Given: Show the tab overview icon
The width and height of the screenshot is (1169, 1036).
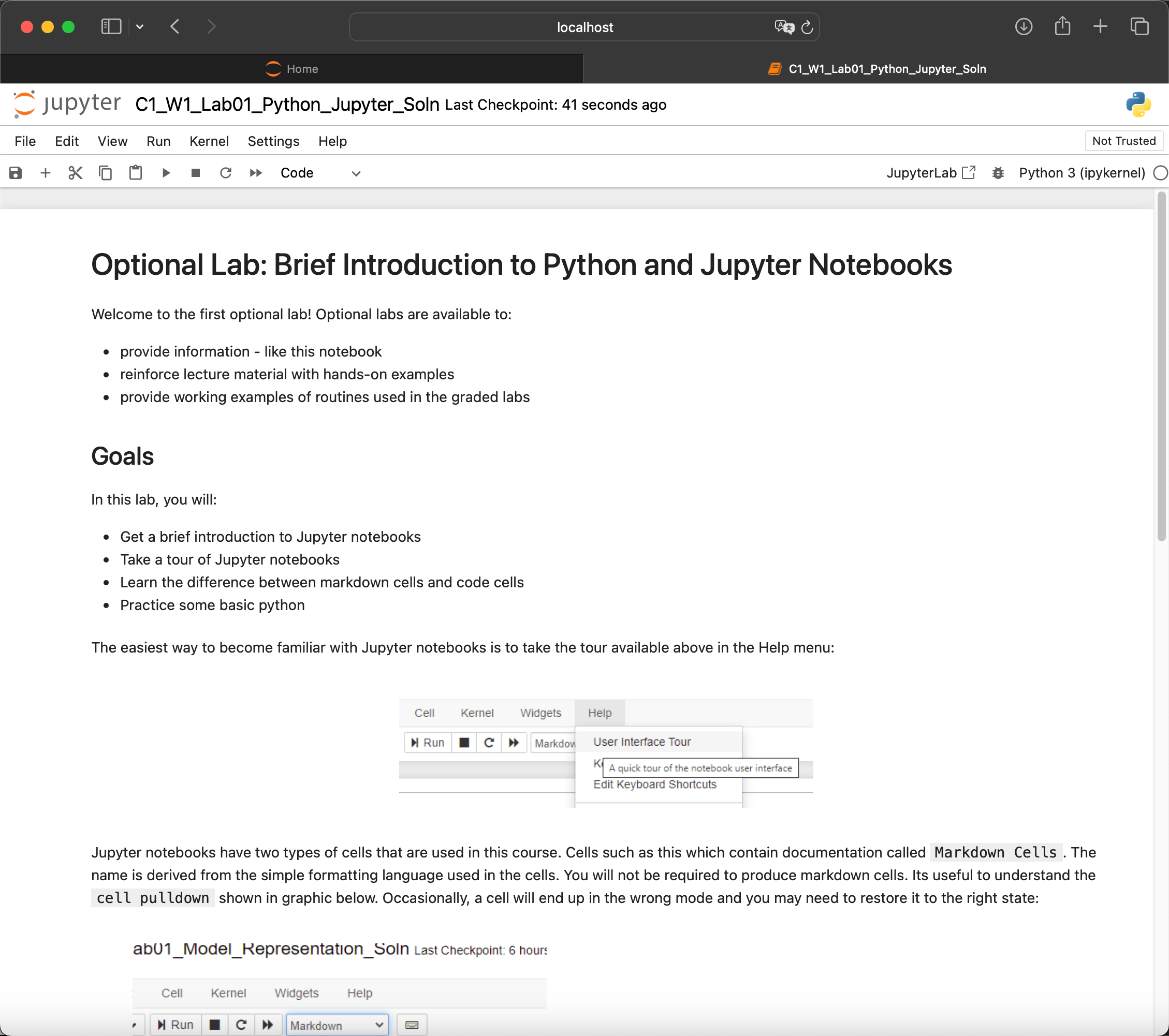Looking at the screenshot, I should [1139, 26].
